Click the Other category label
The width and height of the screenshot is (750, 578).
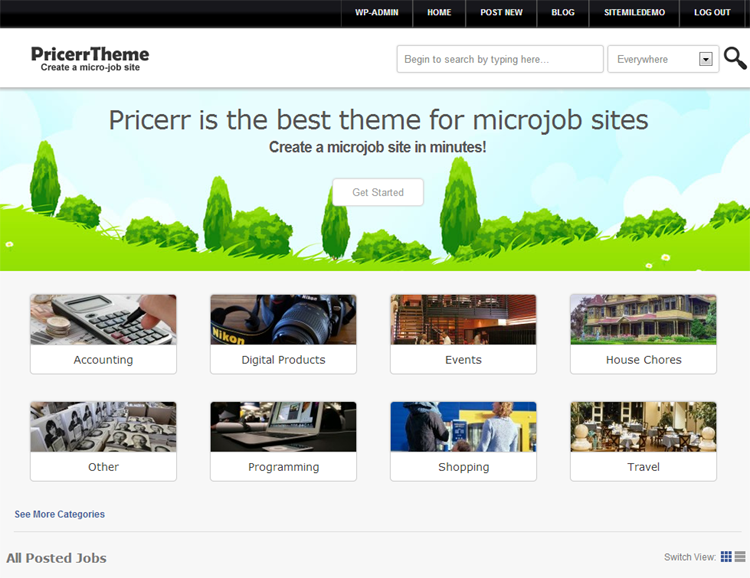click(x=103, y=467)
